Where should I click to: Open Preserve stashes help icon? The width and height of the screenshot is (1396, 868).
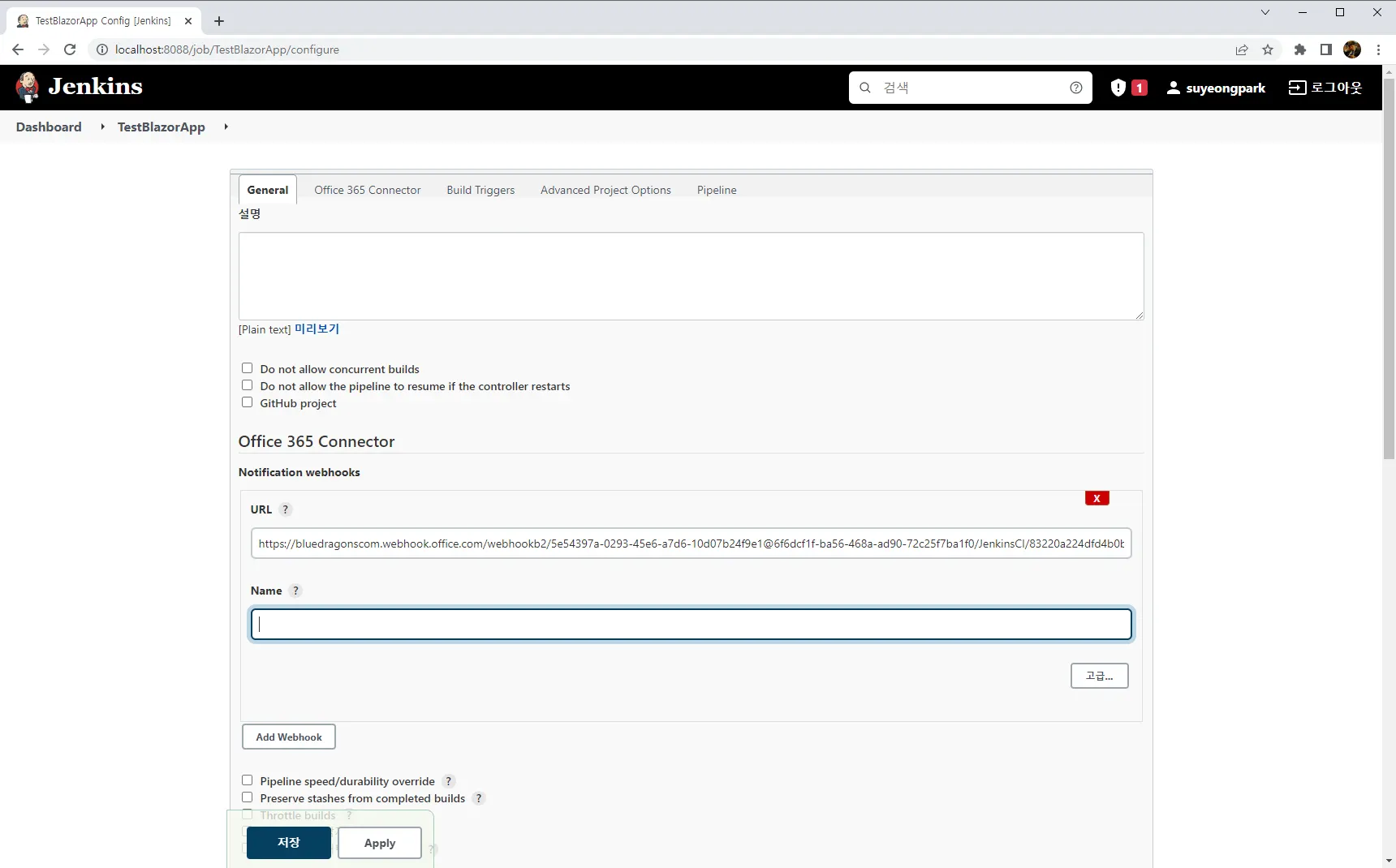click(x=479, y=798)
